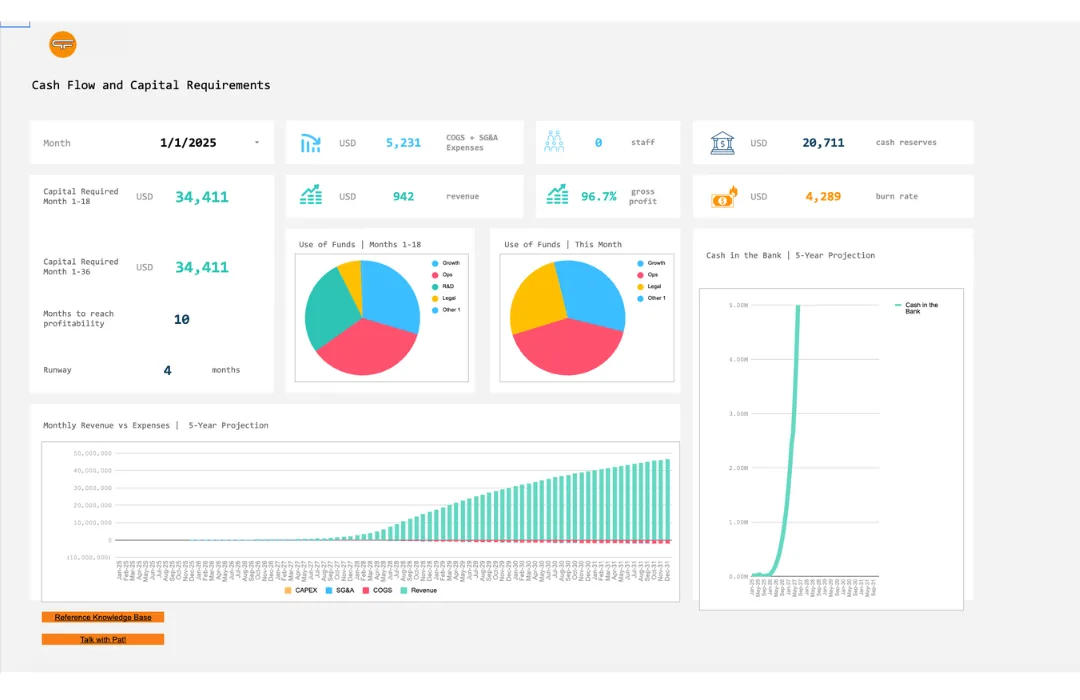Click the cash reserves label
This screenshot has width=1080, height=700.
pyautogui.click(x=906, y=143)
